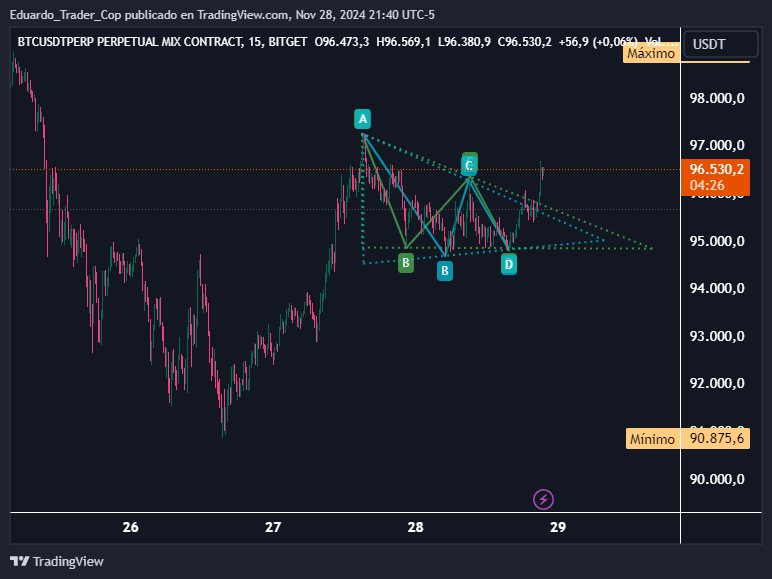772x579 pixels.
Task: Click the H96.569,1 high value
Action: point(403,42)
